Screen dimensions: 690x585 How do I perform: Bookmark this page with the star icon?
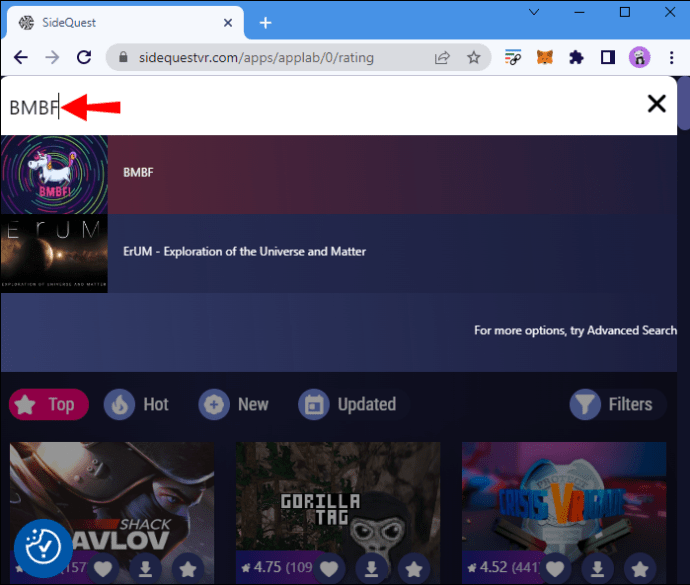coord(473,57)
